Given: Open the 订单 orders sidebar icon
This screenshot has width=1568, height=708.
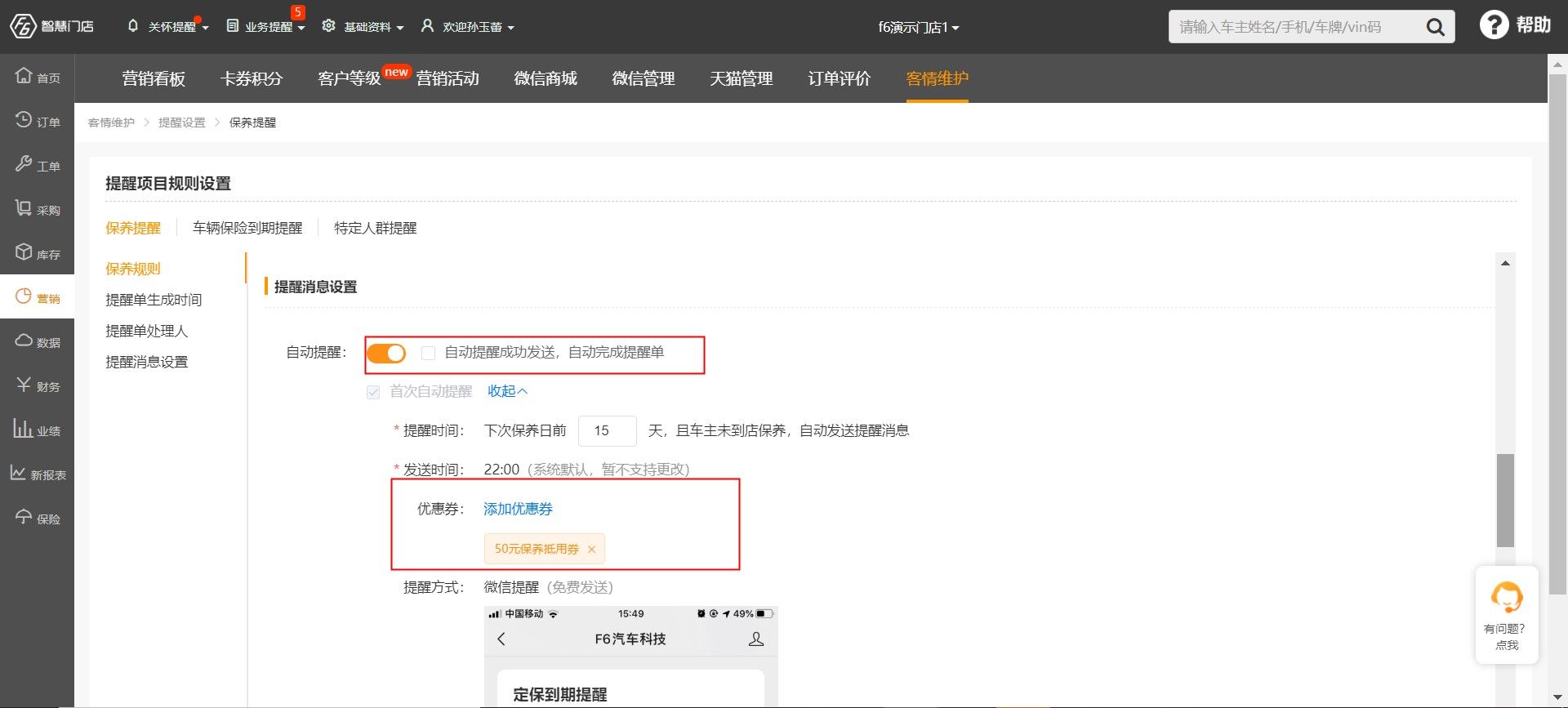Looking at the screenshot, I should (24, 120).
